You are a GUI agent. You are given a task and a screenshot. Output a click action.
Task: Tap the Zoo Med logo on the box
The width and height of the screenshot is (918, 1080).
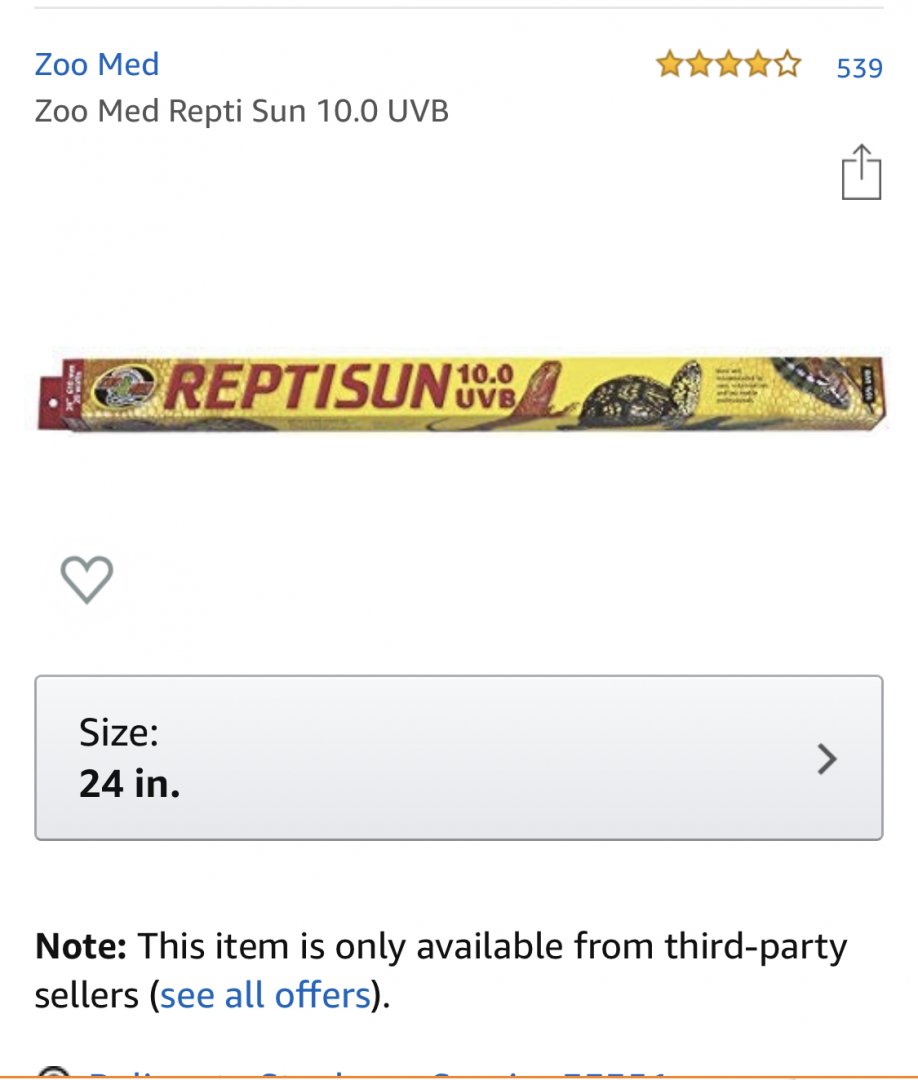pyautogui.click(x=125, y=385)
